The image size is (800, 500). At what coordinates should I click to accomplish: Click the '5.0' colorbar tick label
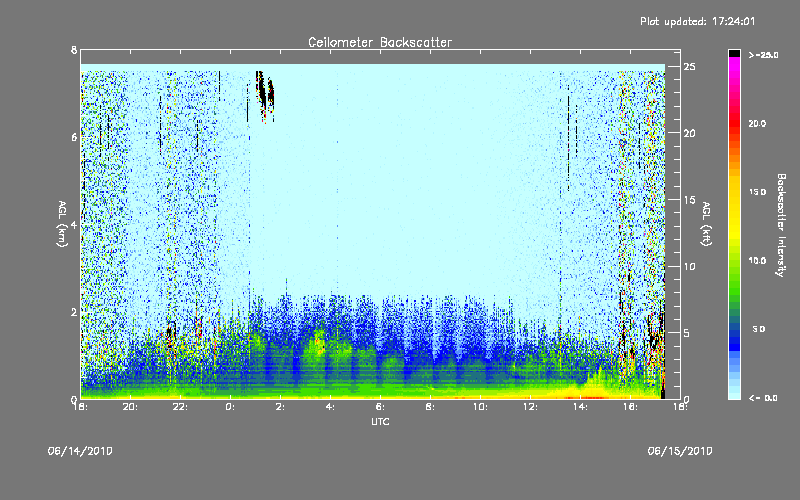759,329
